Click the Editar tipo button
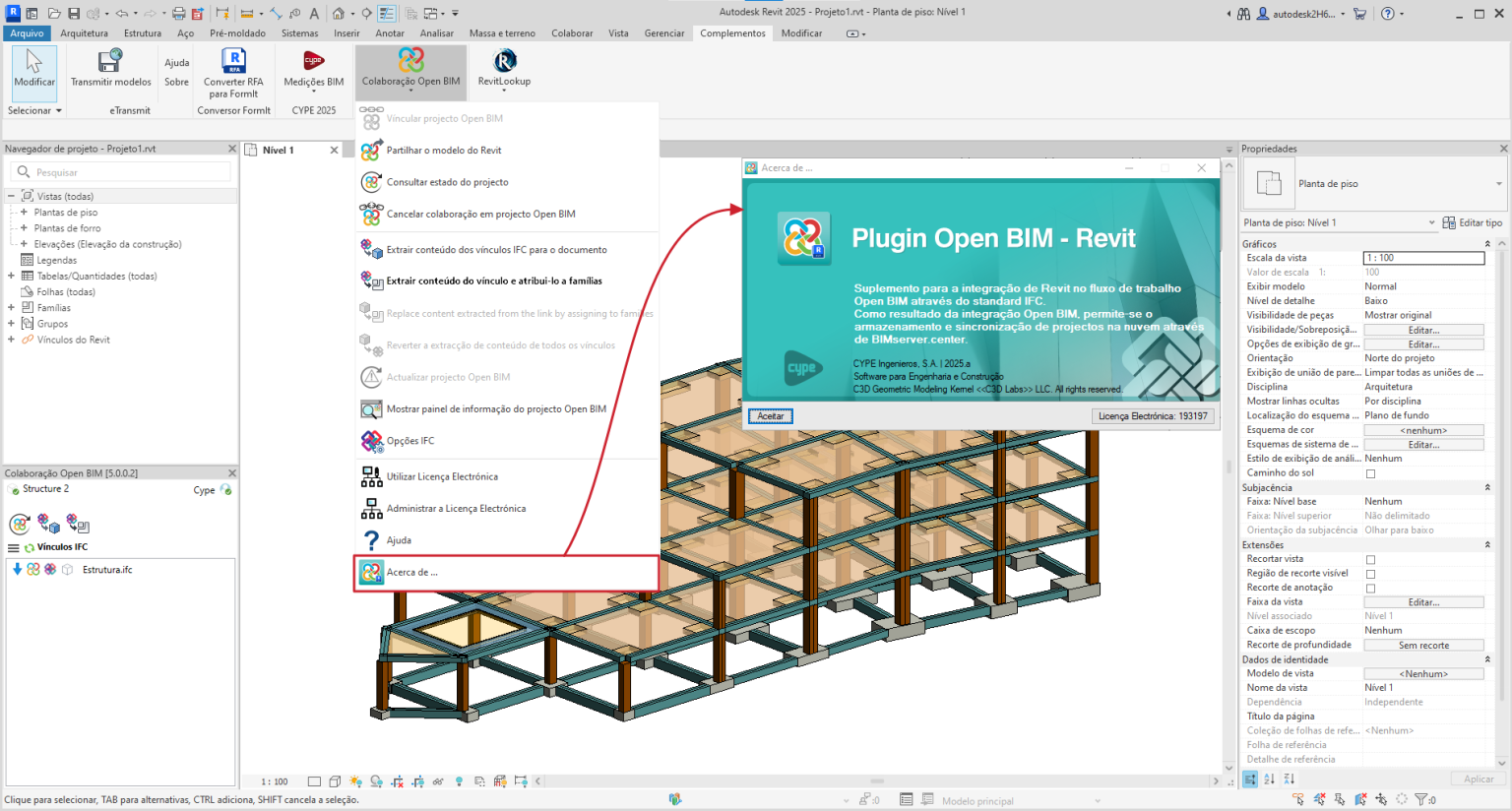 (1472, 223)
